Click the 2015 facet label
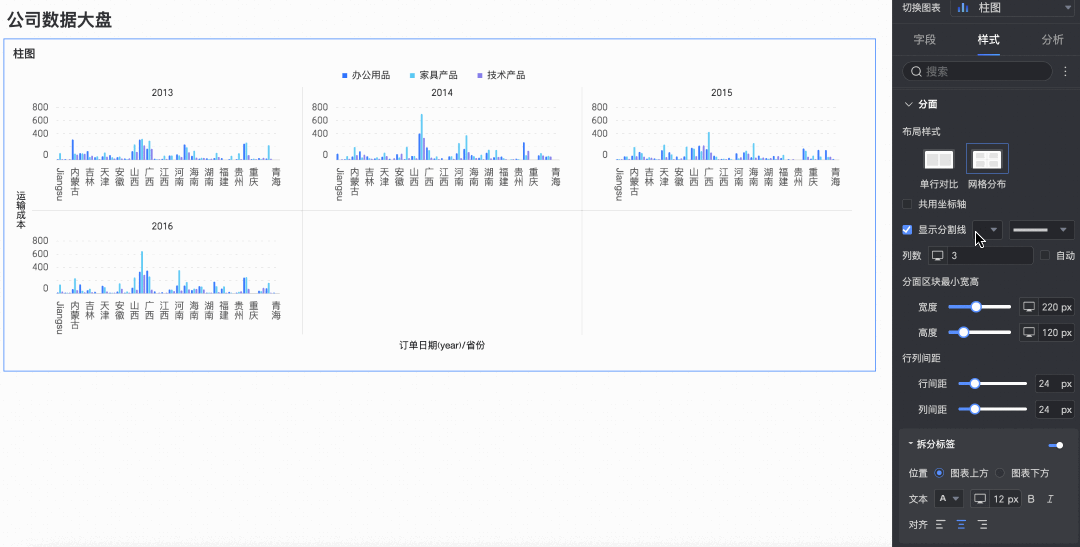 pyautogui.click(x=722, y=92)
